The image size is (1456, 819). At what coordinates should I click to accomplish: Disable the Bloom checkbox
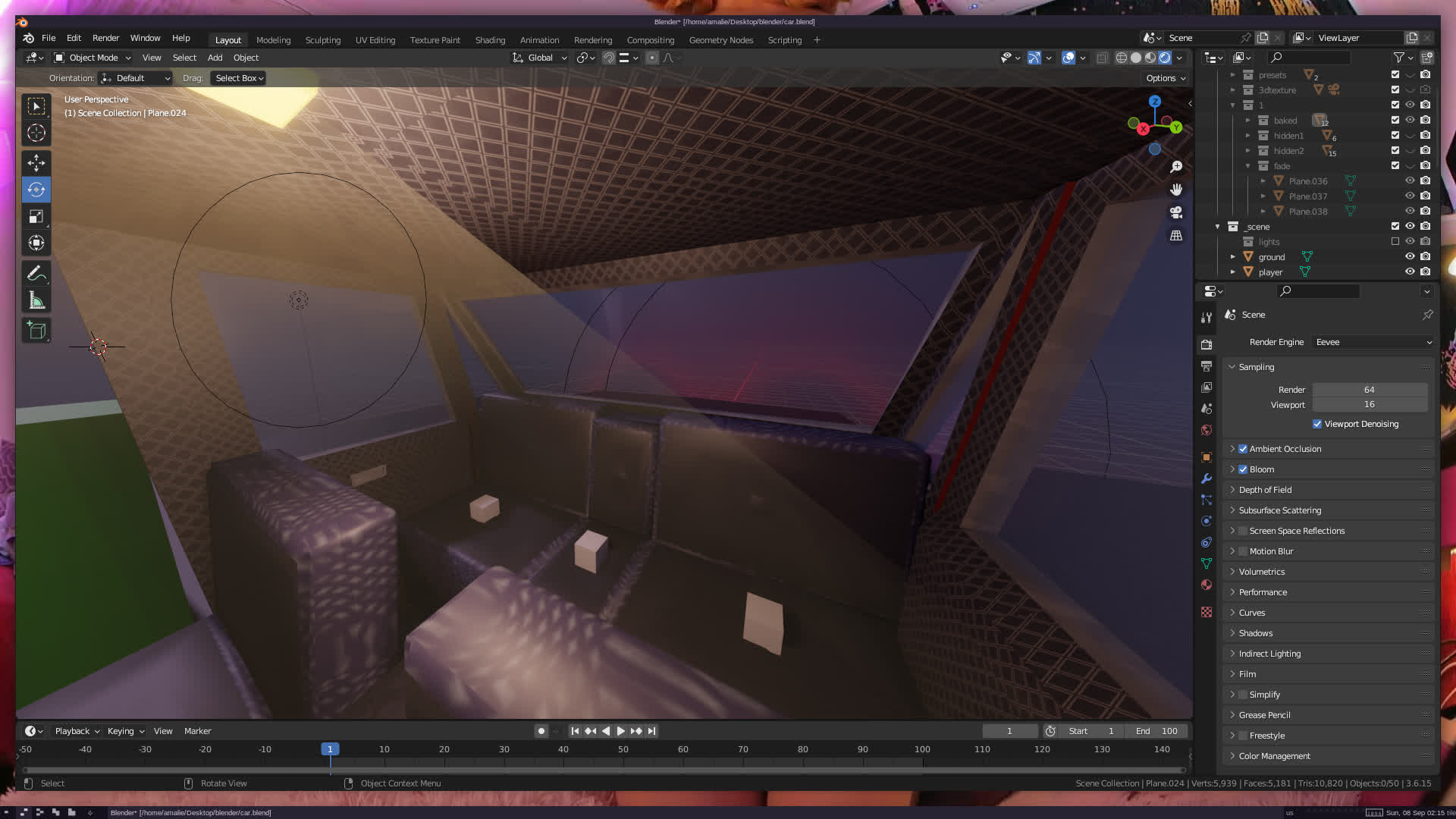point(1243,469)
